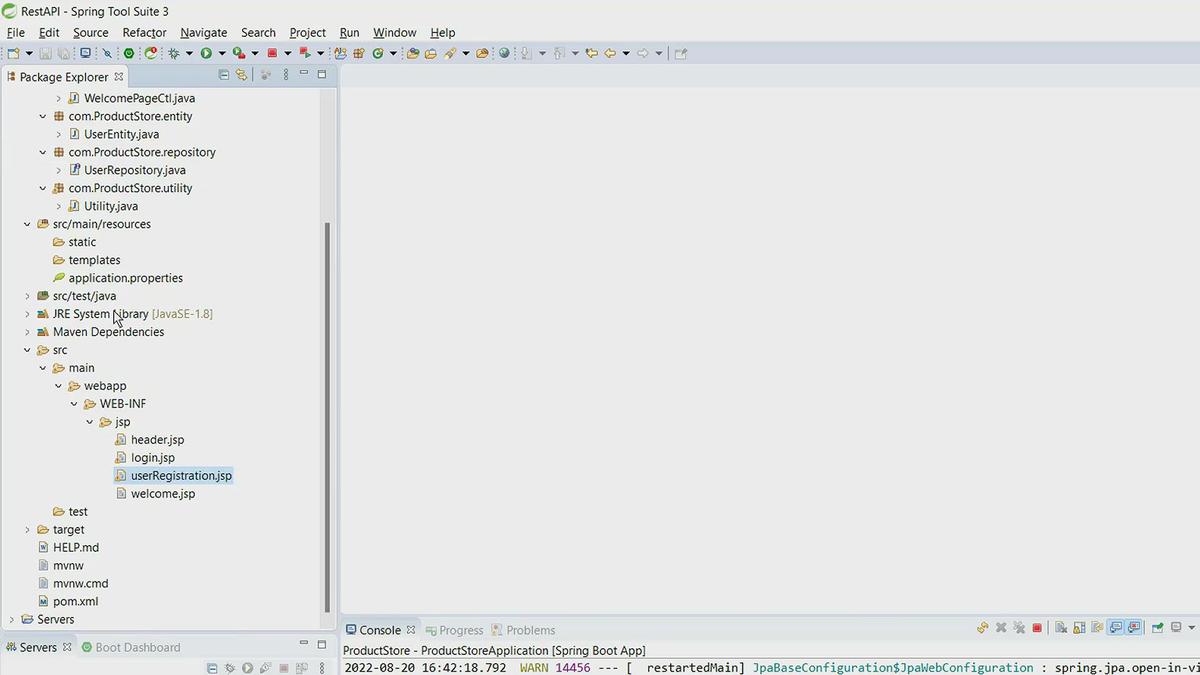Switch to the Boot Dashboard tab
The width and height of the screenshot is (1200, 675).
tap(129, 647)
